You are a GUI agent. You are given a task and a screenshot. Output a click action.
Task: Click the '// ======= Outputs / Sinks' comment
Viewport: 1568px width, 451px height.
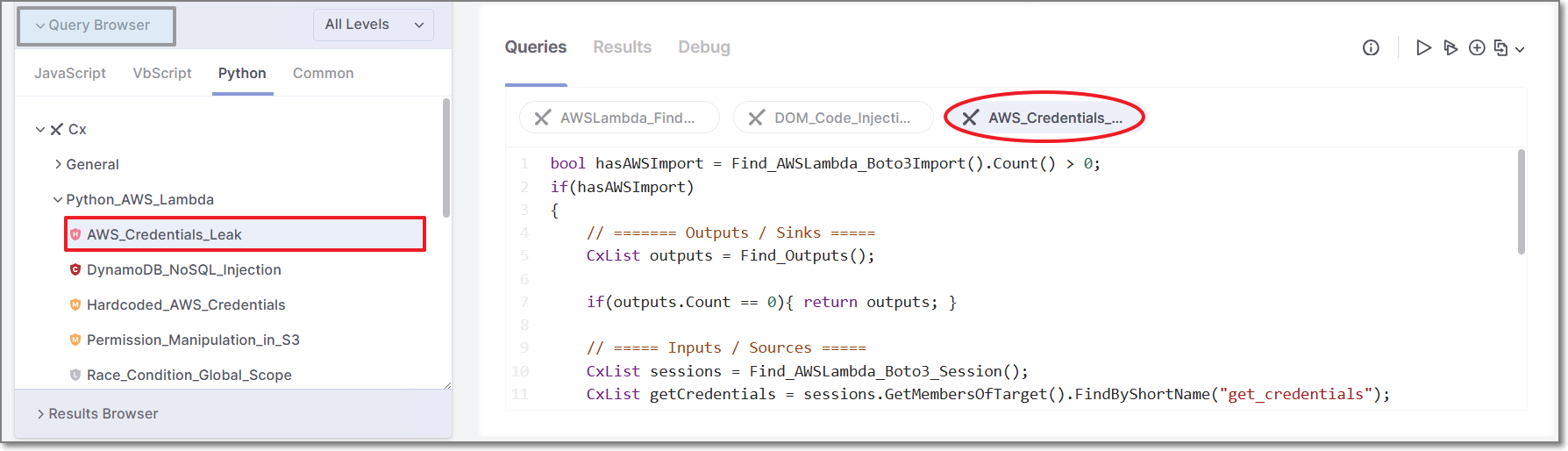click(x=731, y=233)
